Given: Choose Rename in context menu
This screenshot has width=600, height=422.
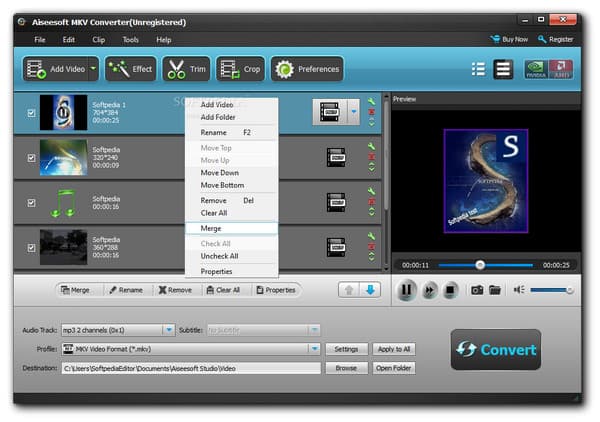Looking at the screenshot, I should point(232,132).
